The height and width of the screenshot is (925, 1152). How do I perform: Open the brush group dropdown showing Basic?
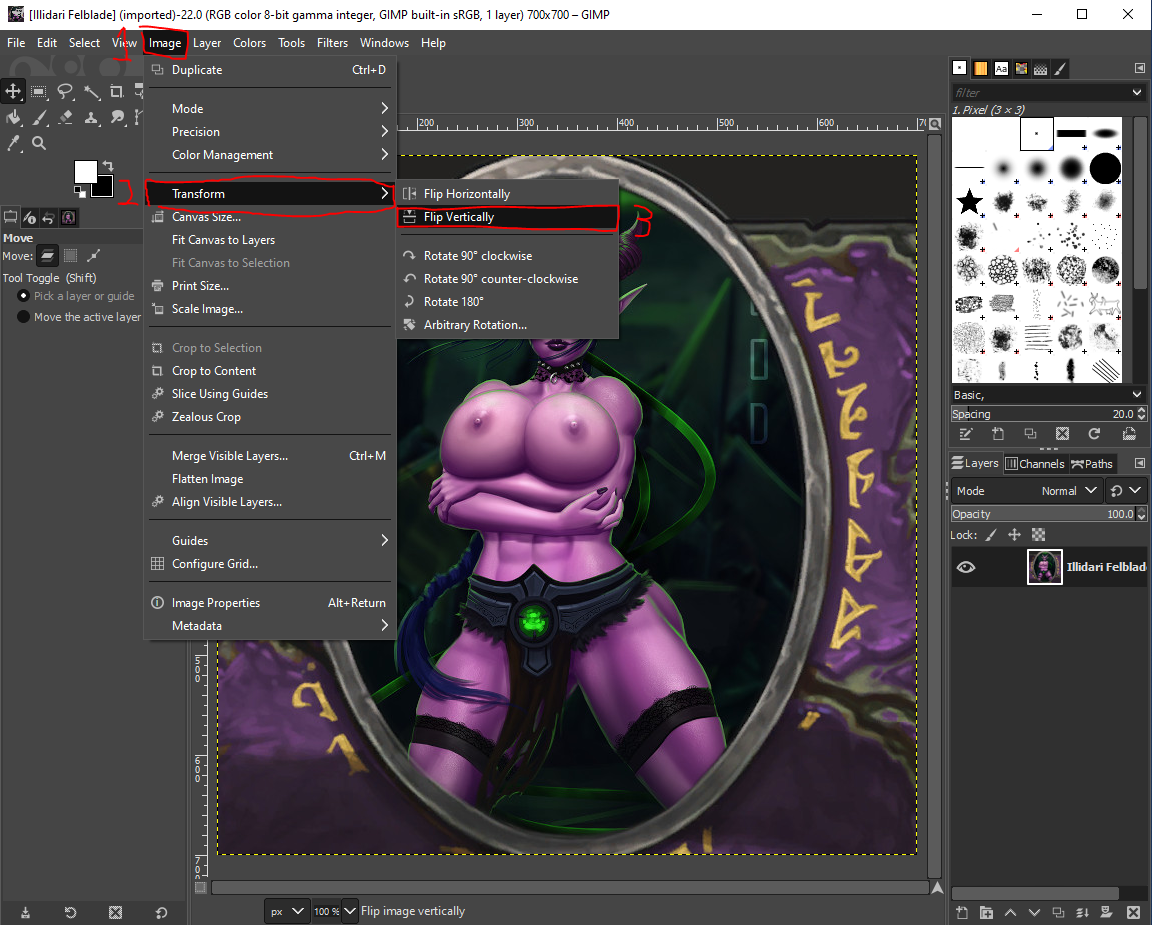(x=1048, y=394)
